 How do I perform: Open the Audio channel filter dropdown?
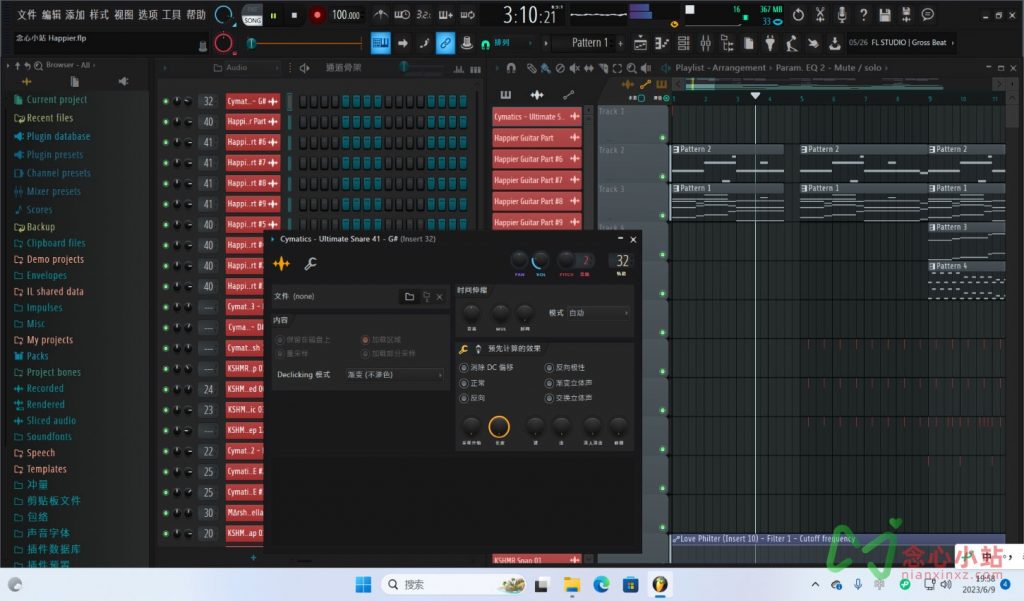(x=245, y=68)
